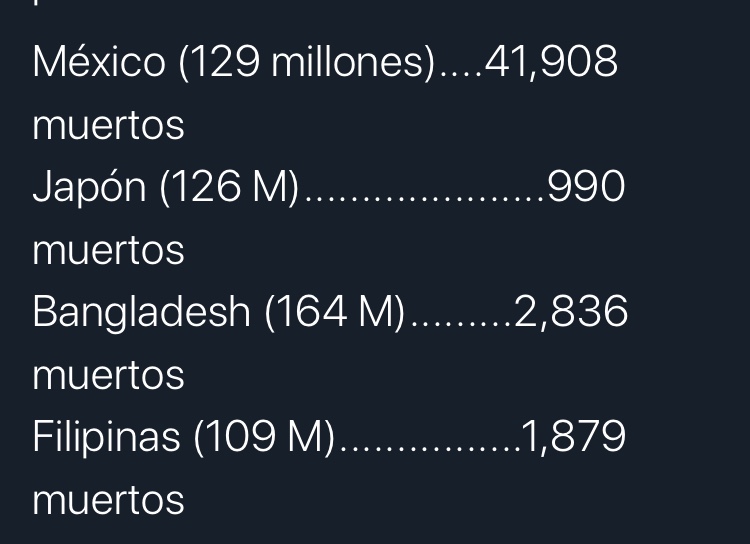Image resolution: width=750 pixels, height=544 pixels.
Task: Click the text "(126 M)"
Action: click(230, 187)
